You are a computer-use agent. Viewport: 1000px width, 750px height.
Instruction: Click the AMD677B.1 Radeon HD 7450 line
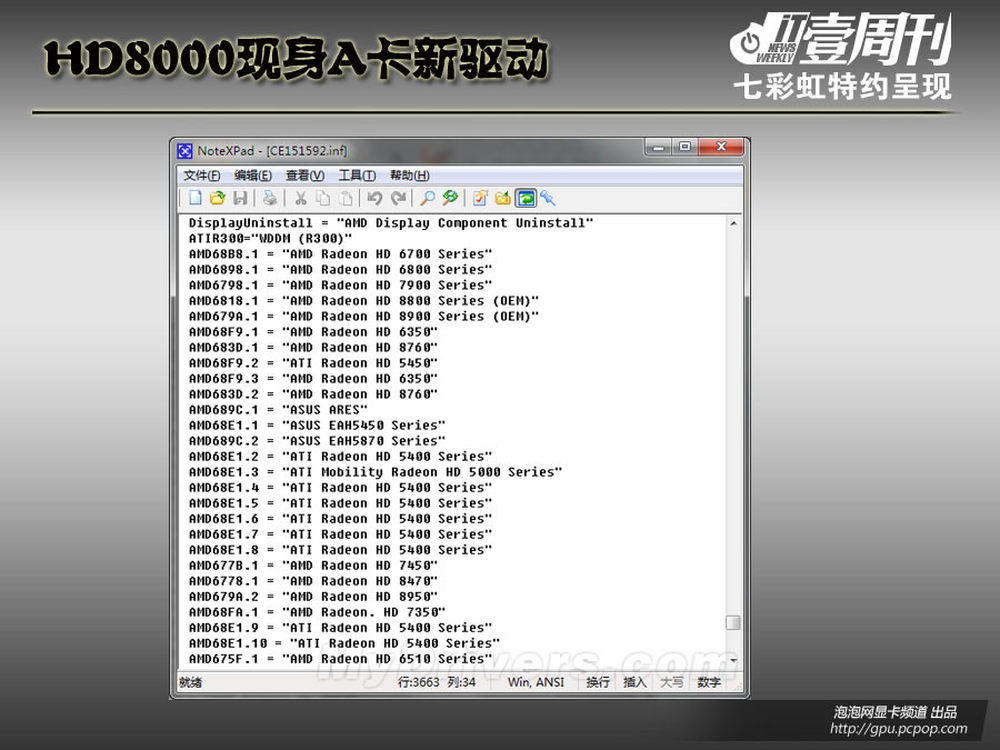(x=313, y=566)
